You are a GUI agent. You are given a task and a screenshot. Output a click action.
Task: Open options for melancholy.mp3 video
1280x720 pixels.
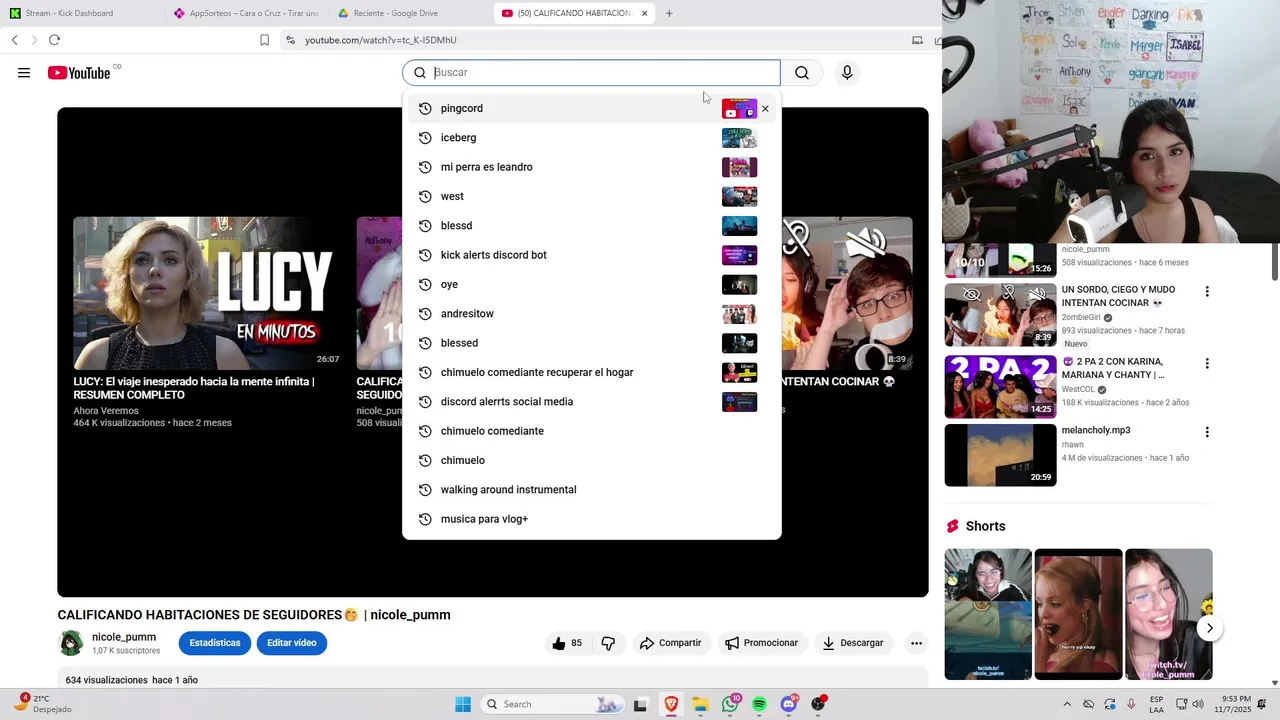[x=1207, y=433]
